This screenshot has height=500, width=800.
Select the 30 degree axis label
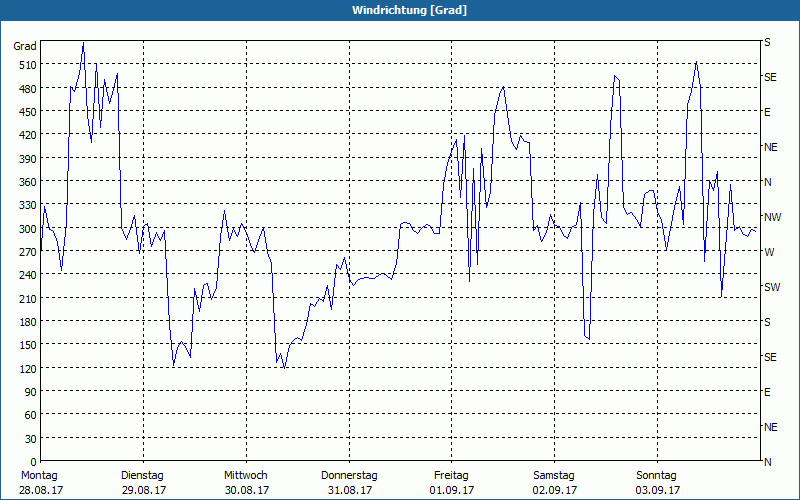[x=31, y=439]
